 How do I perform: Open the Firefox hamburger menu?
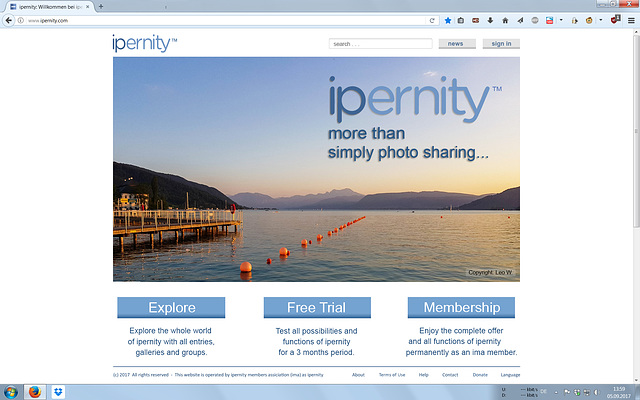pyautogui.click(x=631, y=20)
